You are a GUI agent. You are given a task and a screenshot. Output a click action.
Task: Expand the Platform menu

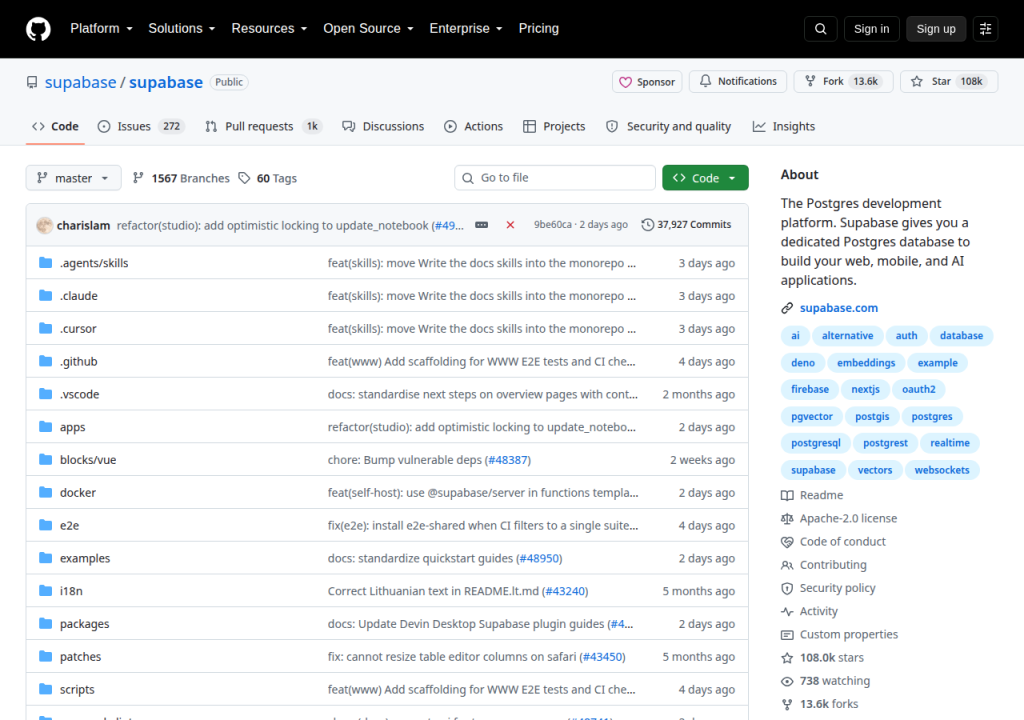[101, 29]
